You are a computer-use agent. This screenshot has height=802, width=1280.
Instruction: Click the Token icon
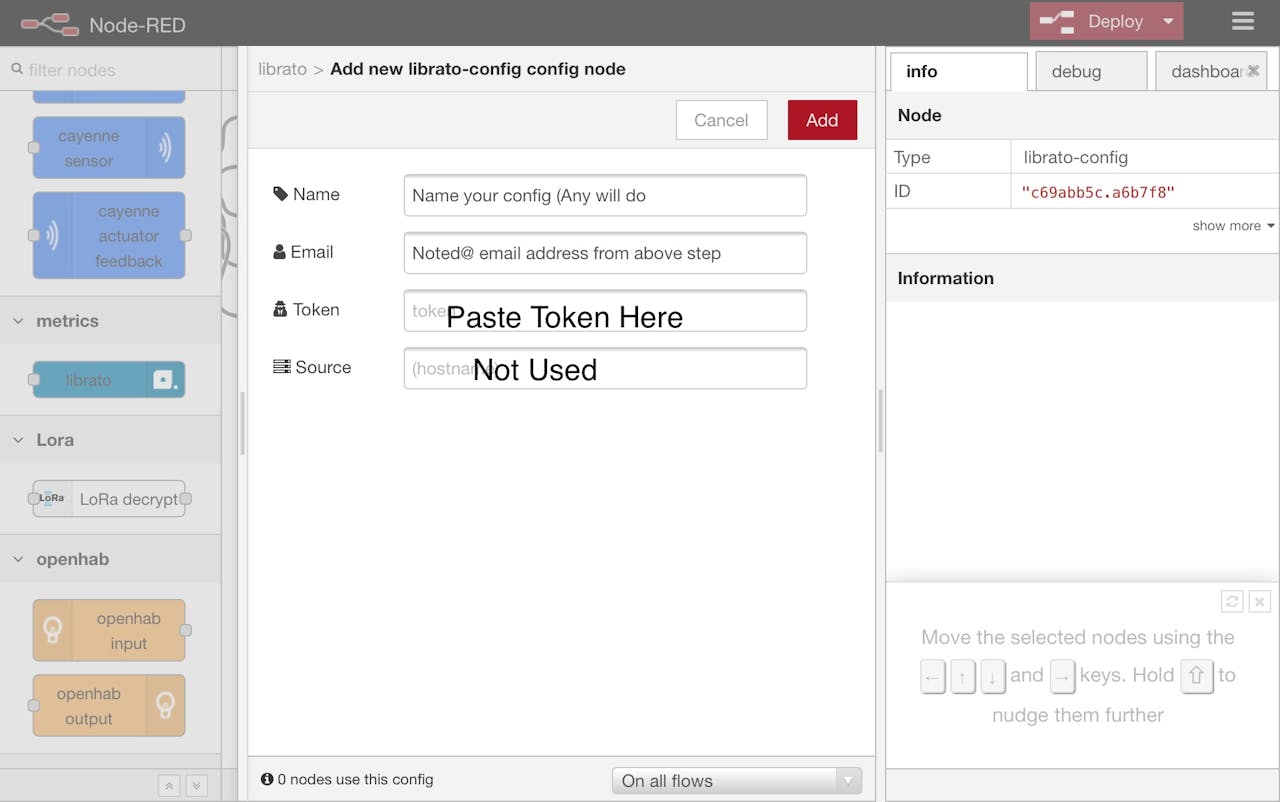point(280,309)
